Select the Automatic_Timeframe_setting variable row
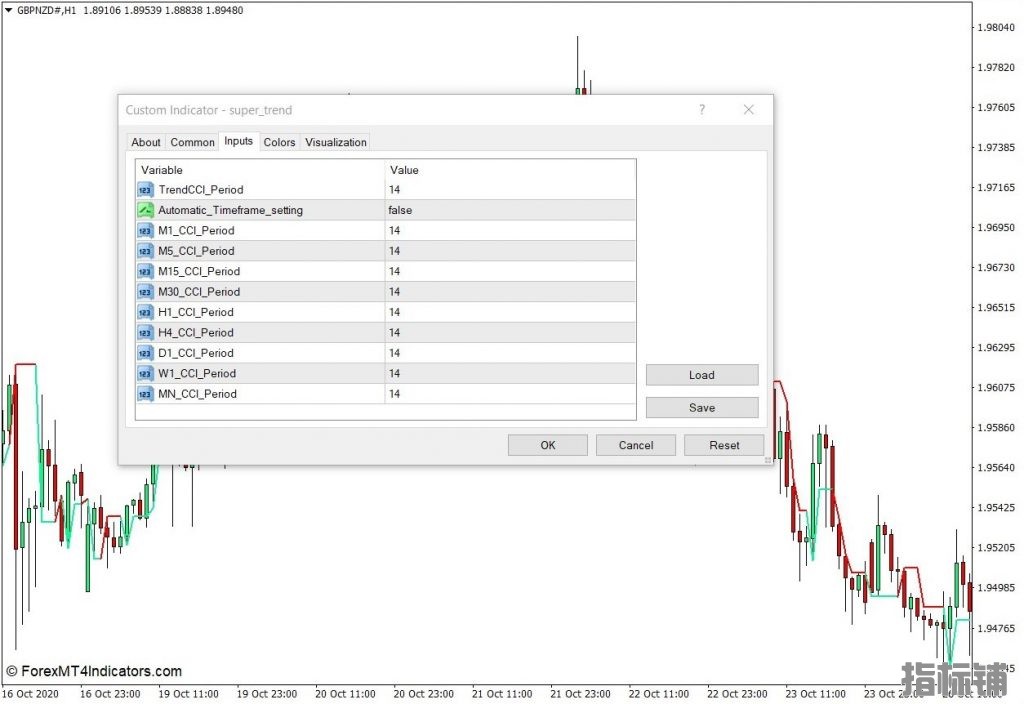The width and height of the screenshot is (1024, 704). (x=385, y=210)
